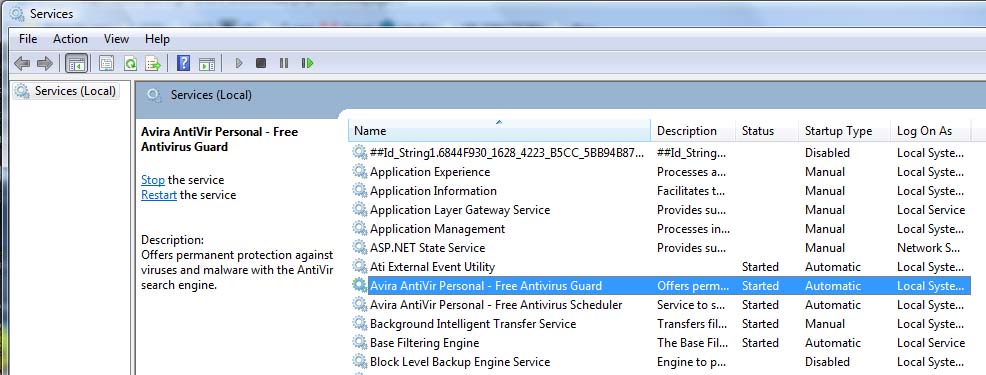Select the ASP.NET State Service name
986x375 pixels.
click(x=428, y=247)
